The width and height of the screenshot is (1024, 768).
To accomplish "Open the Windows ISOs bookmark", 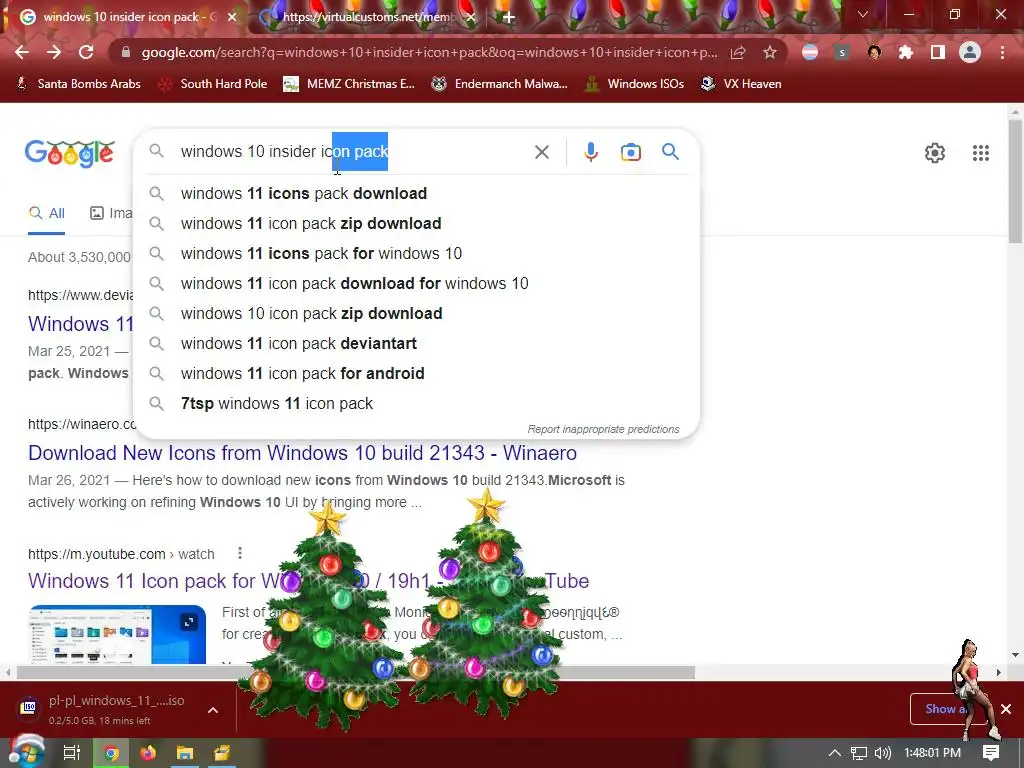I will pyautogui.click(x=634, y=84).
